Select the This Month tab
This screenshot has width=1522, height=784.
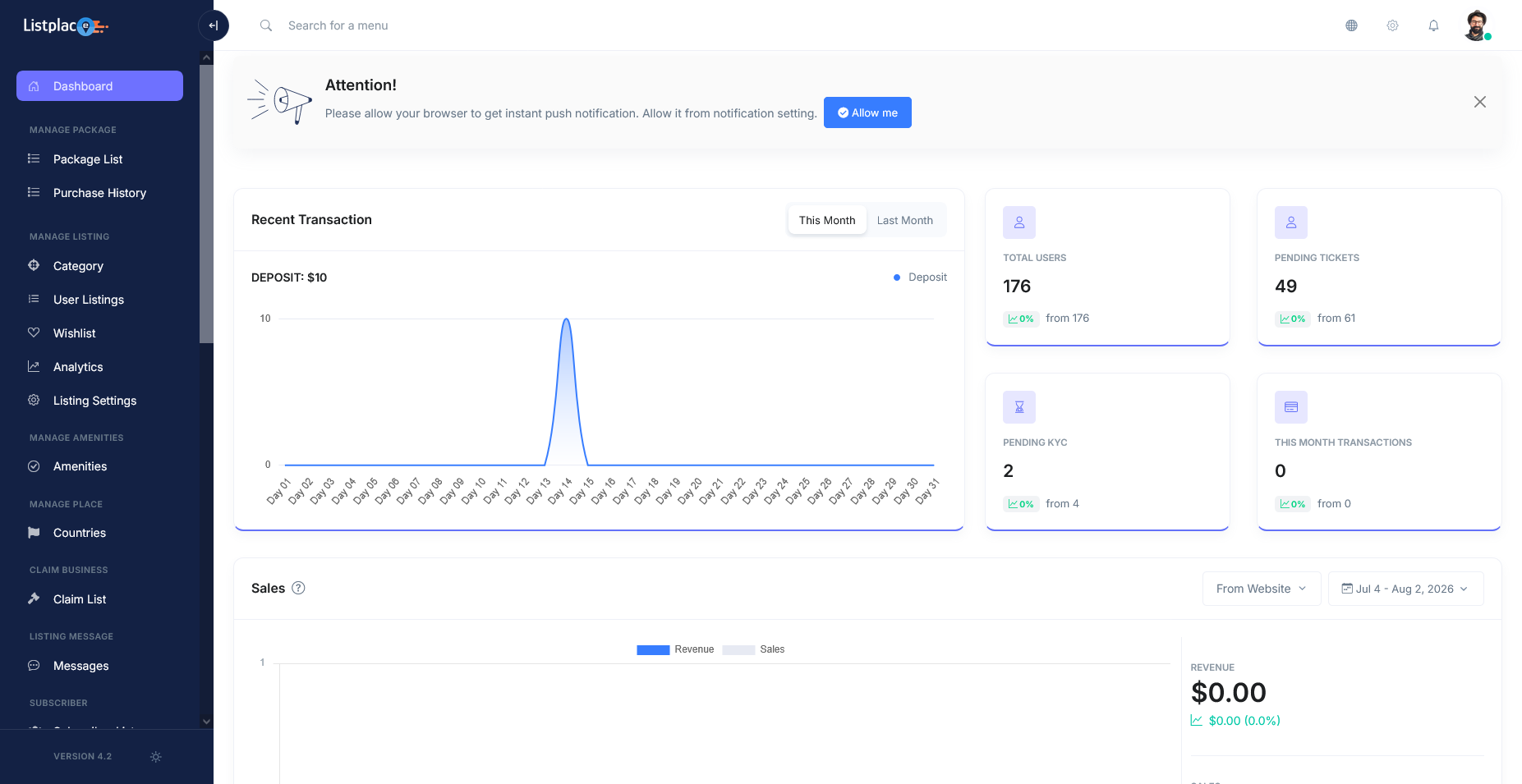click(826, 220)
